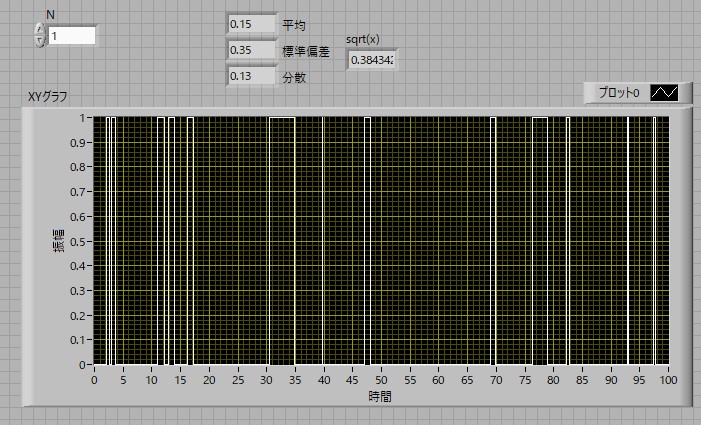Select the 分散 indicator value 0.13

(250, 76)
